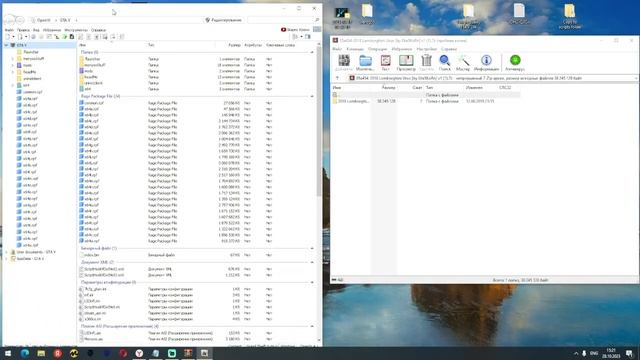Click the microphone icon in system tray
This screenshot has height=360, width=640.
click(x=584, y=353)
